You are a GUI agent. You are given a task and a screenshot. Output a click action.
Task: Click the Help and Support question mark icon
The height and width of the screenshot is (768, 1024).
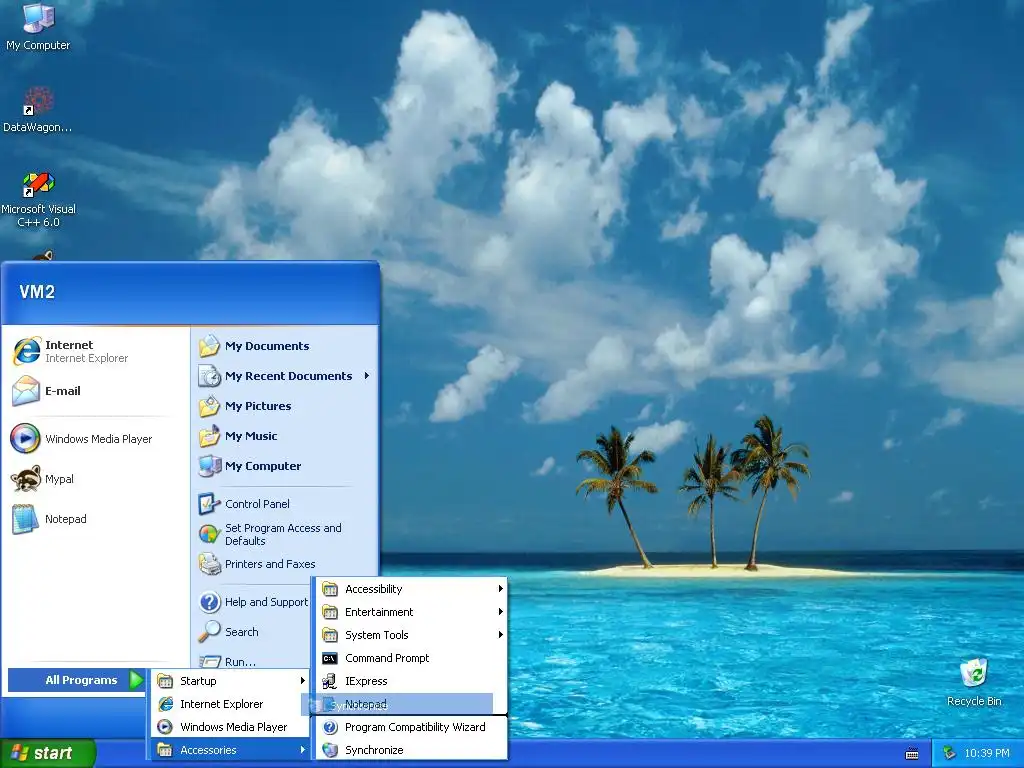[210, 602]
